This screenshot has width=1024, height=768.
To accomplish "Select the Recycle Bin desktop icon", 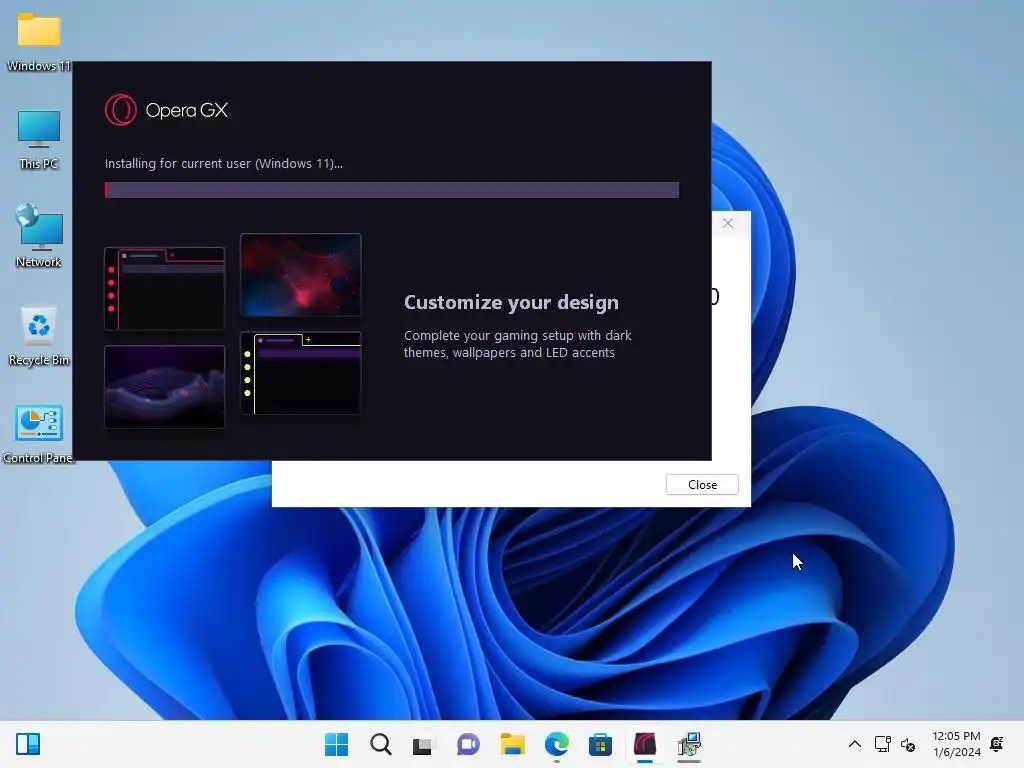I will click(x=39, y=336).
